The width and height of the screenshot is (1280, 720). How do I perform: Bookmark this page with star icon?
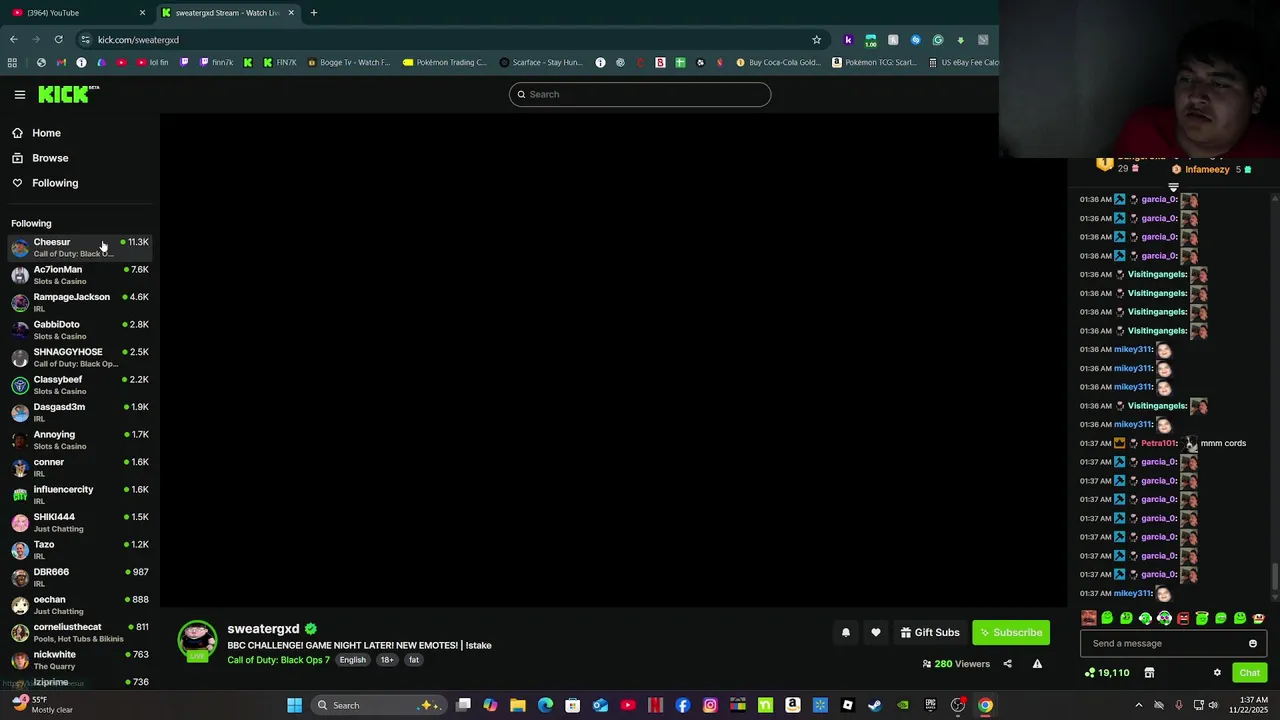tap(816, 40)
